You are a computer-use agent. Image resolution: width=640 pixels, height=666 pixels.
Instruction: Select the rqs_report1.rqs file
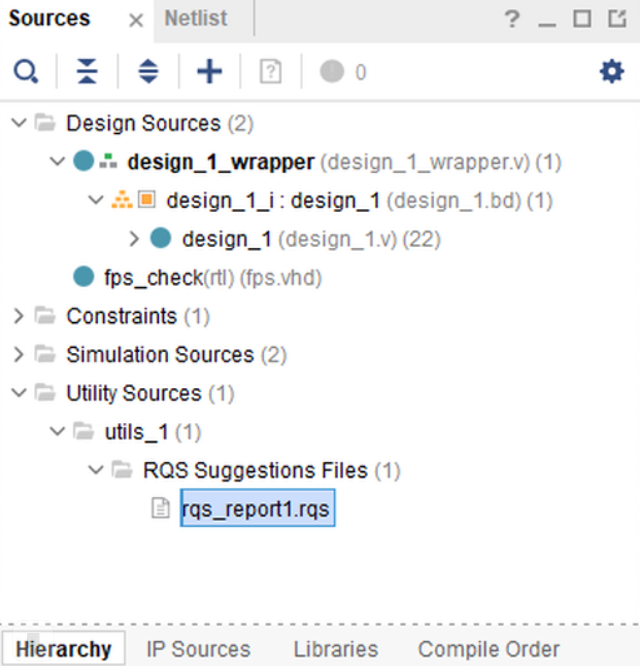(x=256, y=510)
